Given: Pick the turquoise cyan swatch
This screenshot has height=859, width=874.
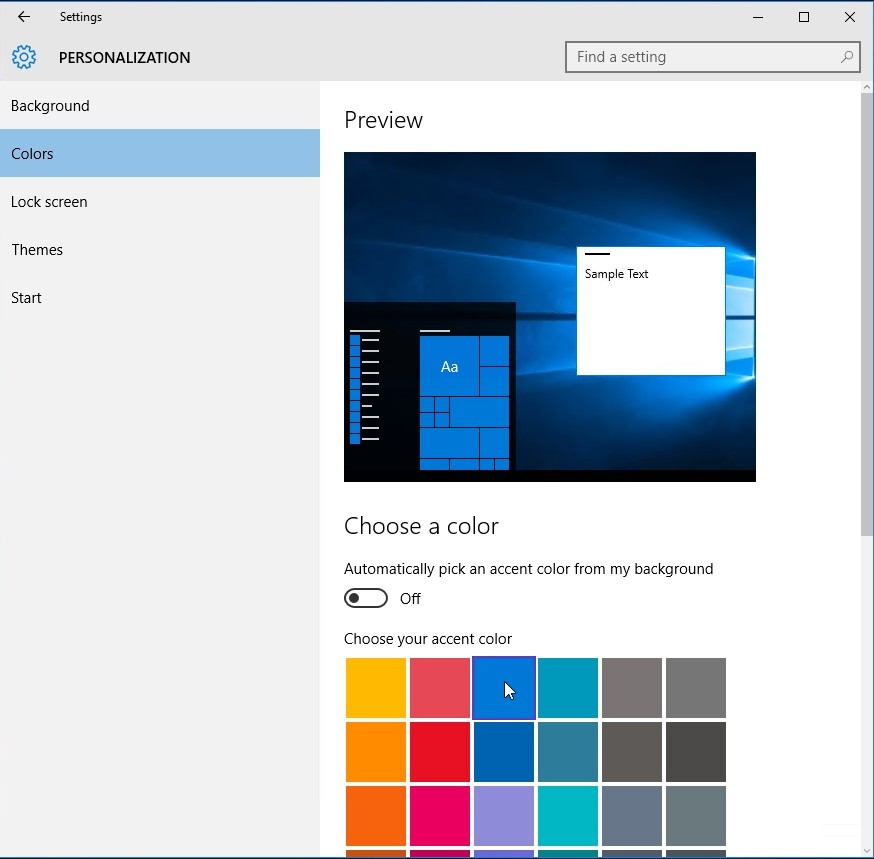Looking at the screenshot, I should (x=567, y=816).
